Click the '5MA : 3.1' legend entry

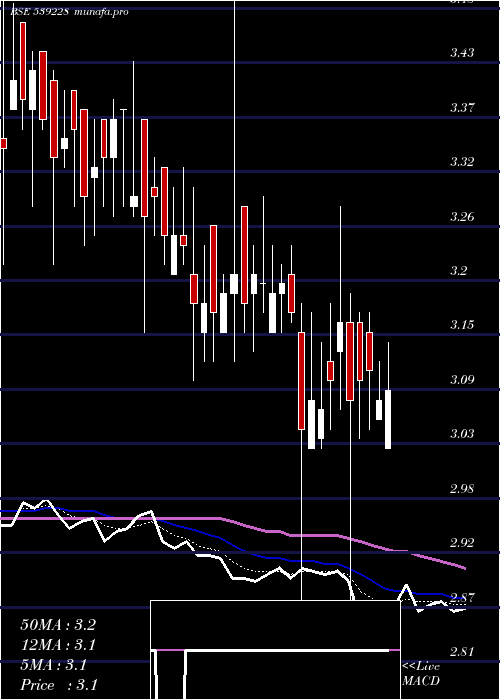pos(54,665)
